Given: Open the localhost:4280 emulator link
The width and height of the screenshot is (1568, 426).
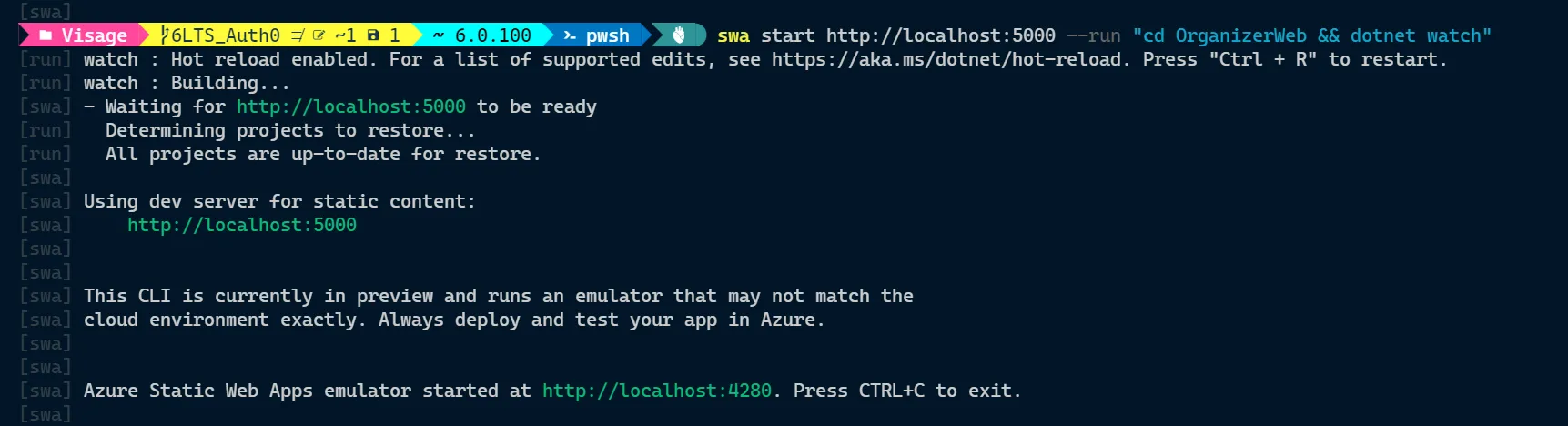Looking at the screenshot, I should point(656,390).
